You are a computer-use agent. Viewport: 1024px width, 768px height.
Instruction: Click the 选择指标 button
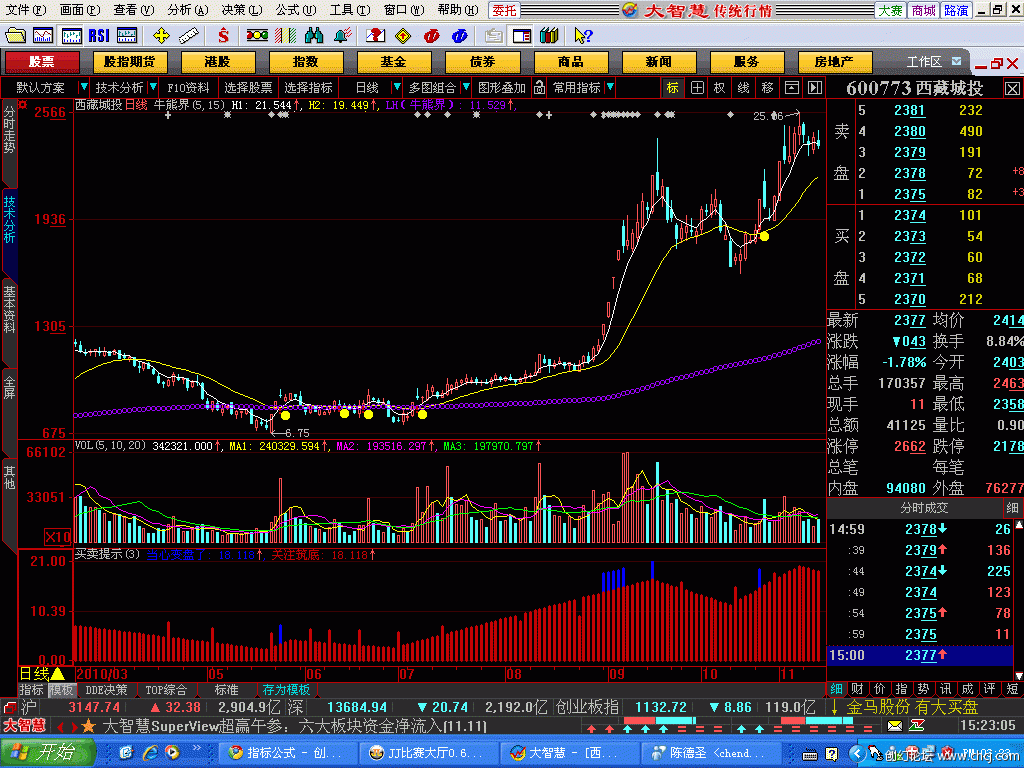(x=308, y=88)
